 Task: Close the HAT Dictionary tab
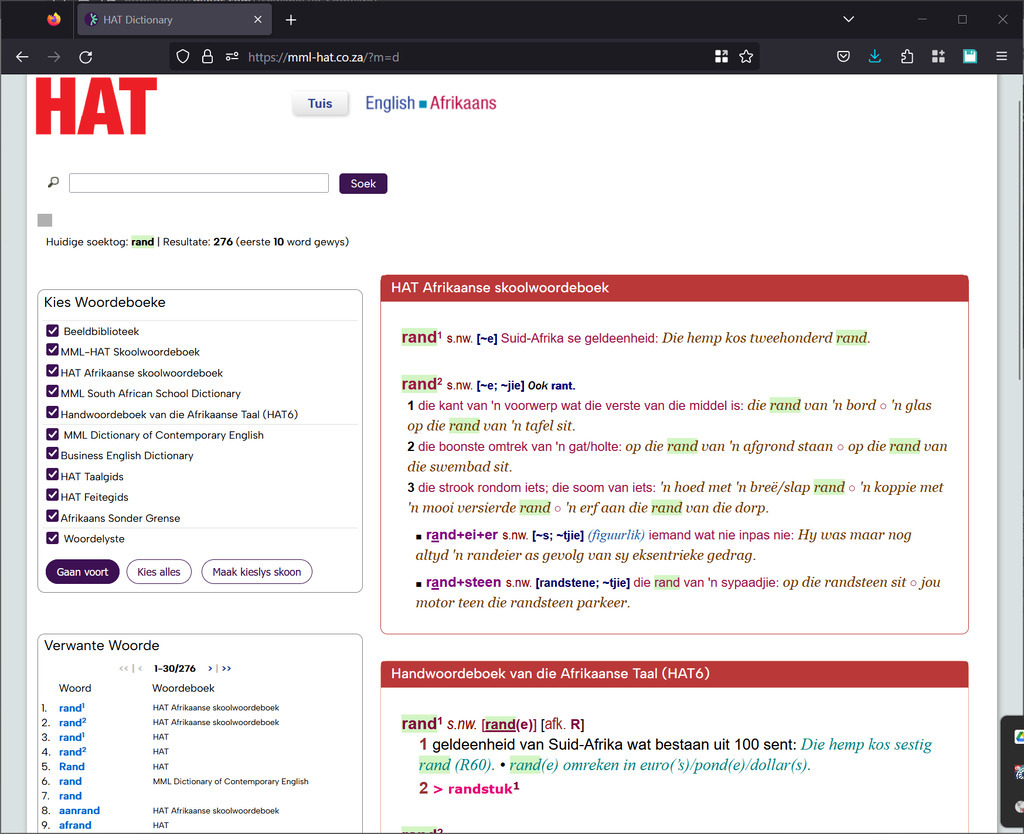(x=258, y=20)
